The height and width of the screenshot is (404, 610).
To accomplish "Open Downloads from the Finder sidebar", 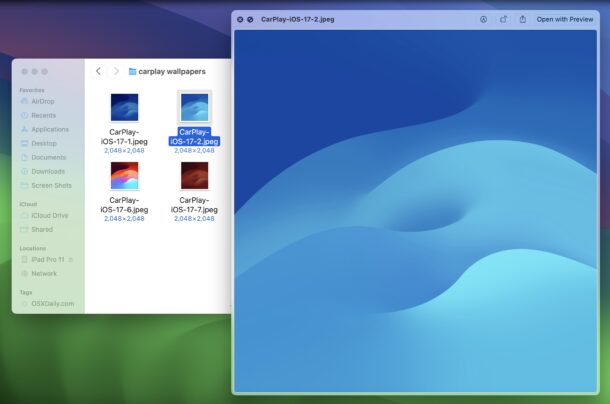I will pos(47,171).
